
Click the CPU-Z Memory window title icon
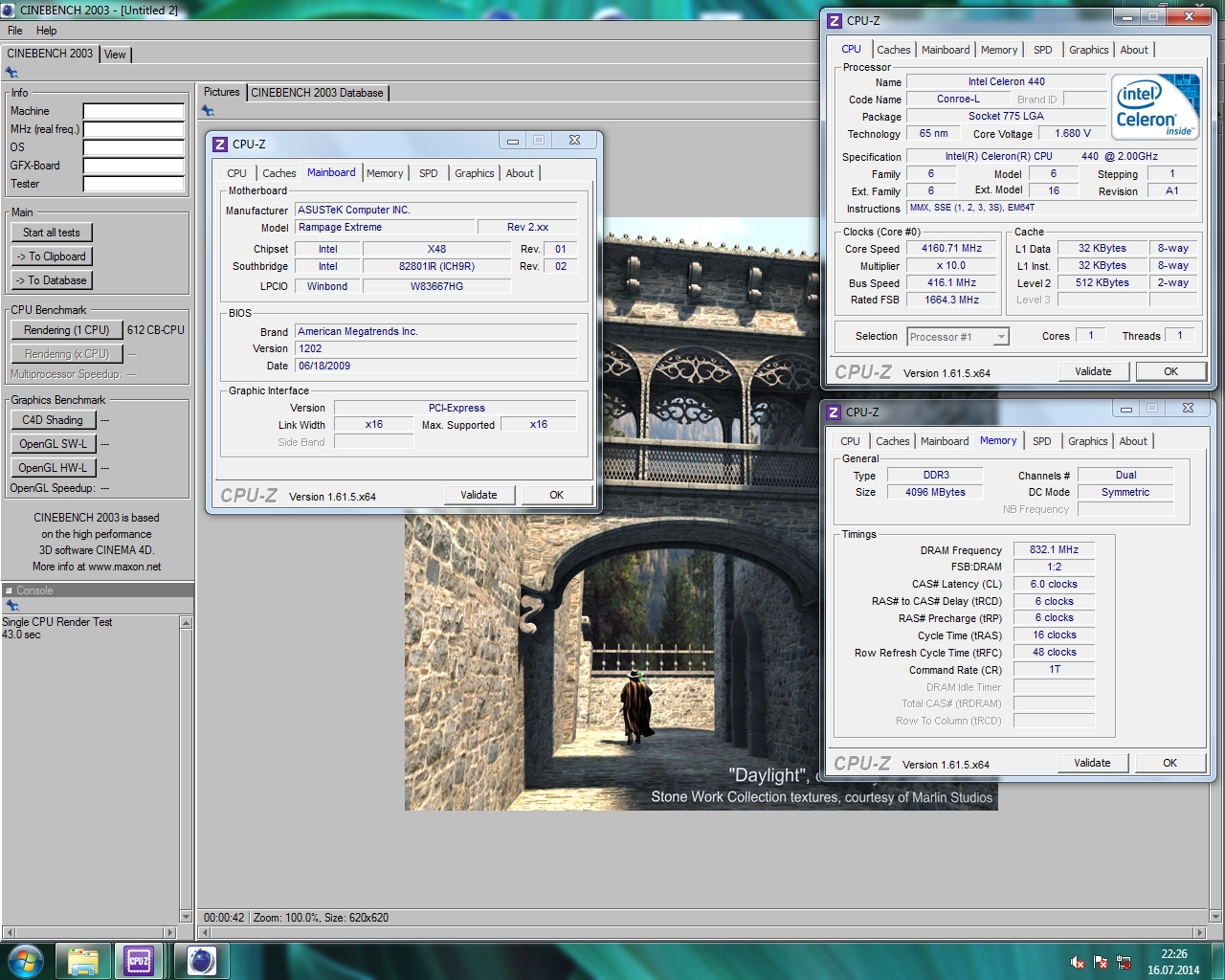[x=835, y=412]
